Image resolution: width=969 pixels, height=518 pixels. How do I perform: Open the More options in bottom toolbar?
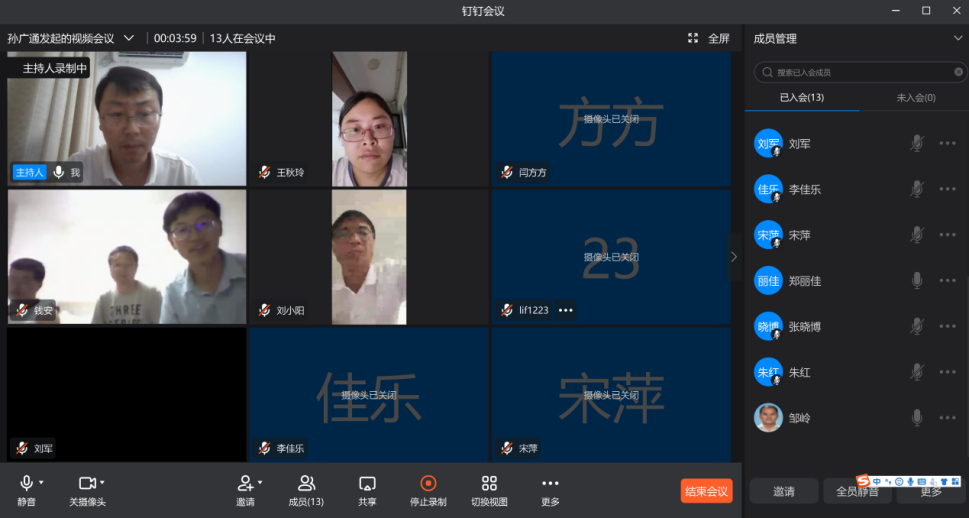point(550,485)
